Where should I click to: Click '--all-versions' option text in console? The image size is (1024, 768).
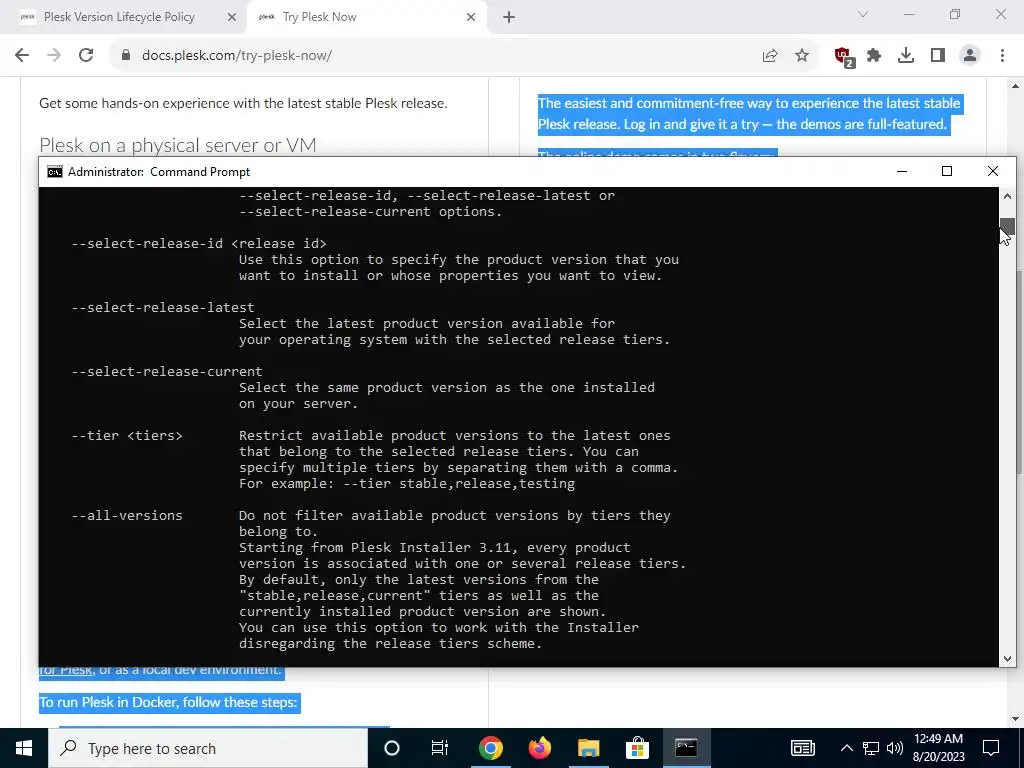pyautogui.click(x=127, y=516)
